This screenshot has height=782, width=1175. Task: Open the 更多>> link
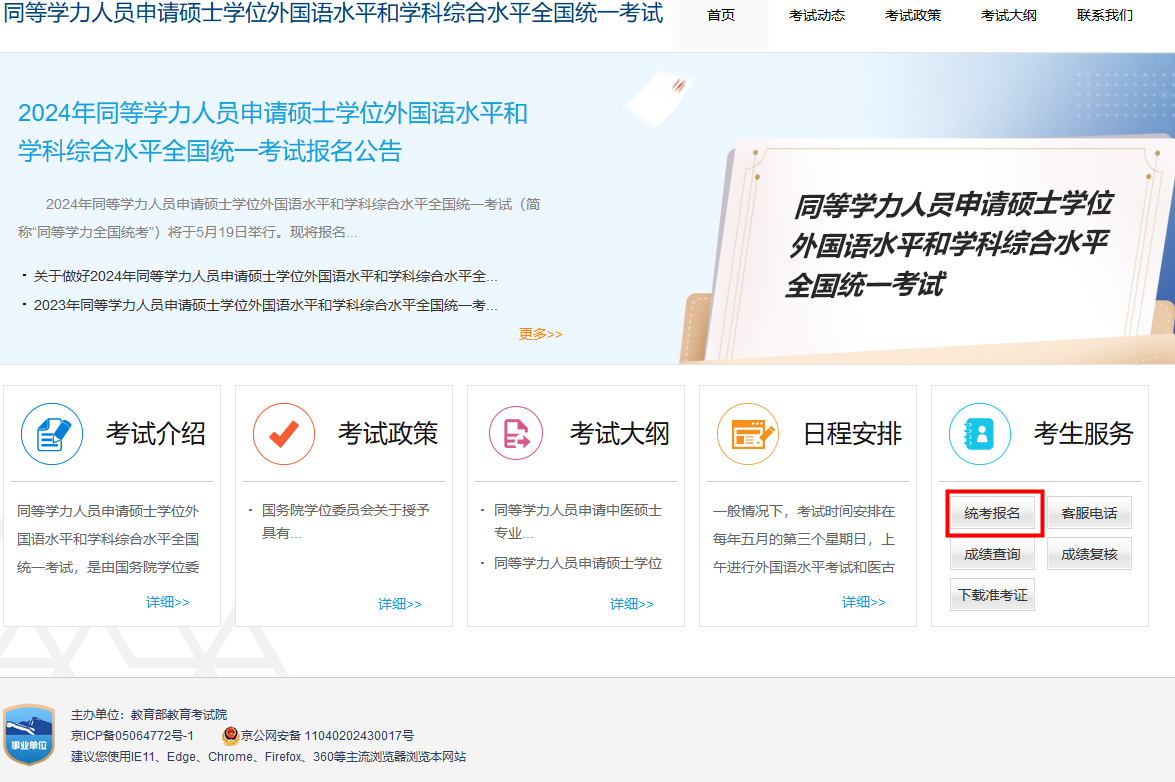[540, 334]
